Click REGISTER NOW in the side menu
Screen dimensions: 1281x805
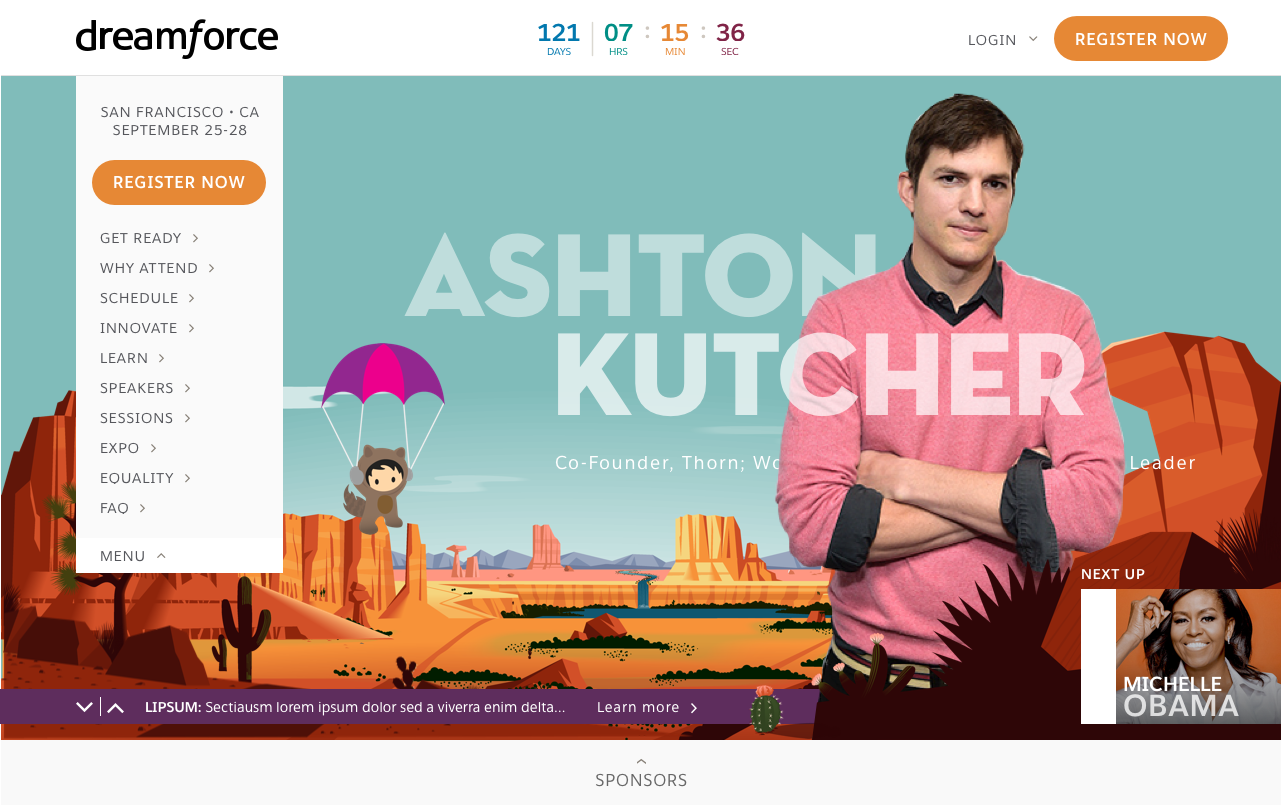(x=179, y=182)
